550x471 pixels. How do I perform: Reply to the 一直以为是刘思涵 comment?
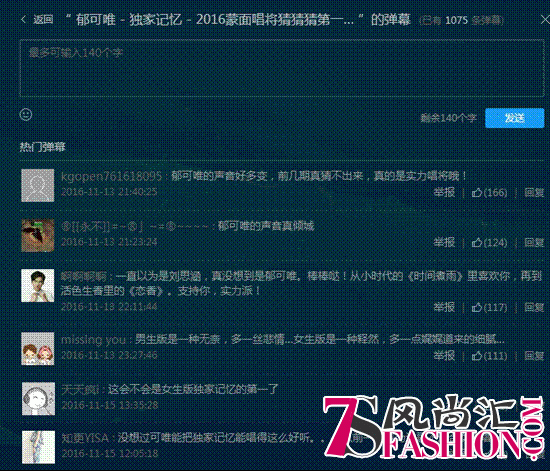pos(534,307)
